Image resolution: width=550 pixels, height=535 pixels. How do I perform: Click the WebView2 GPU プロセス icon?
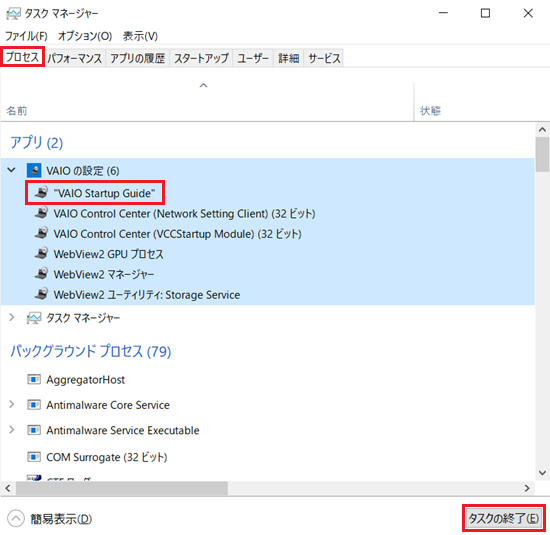point(41,254)
